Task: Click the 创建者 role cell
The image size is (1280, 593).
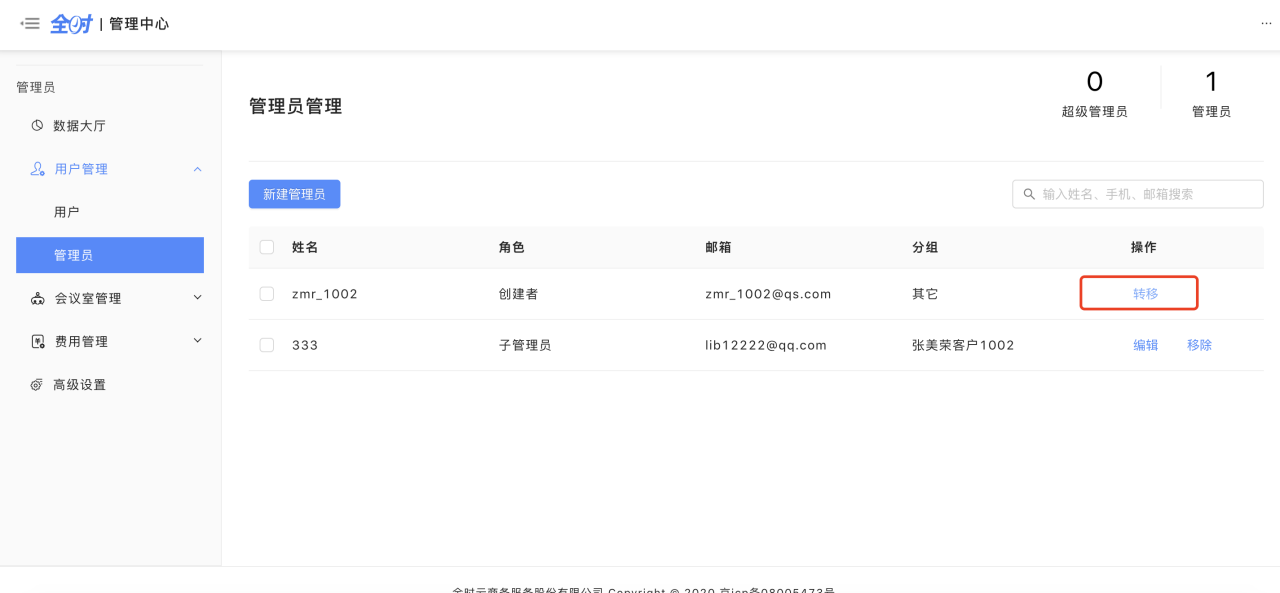Action: [x=518, y=294]
